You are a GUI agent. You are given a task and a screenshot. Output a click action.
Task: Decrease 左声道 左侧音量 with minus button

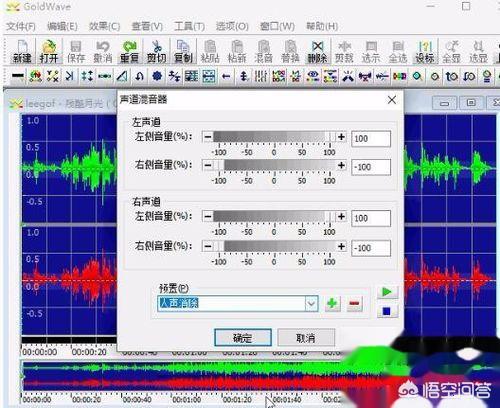coord(208,137)
